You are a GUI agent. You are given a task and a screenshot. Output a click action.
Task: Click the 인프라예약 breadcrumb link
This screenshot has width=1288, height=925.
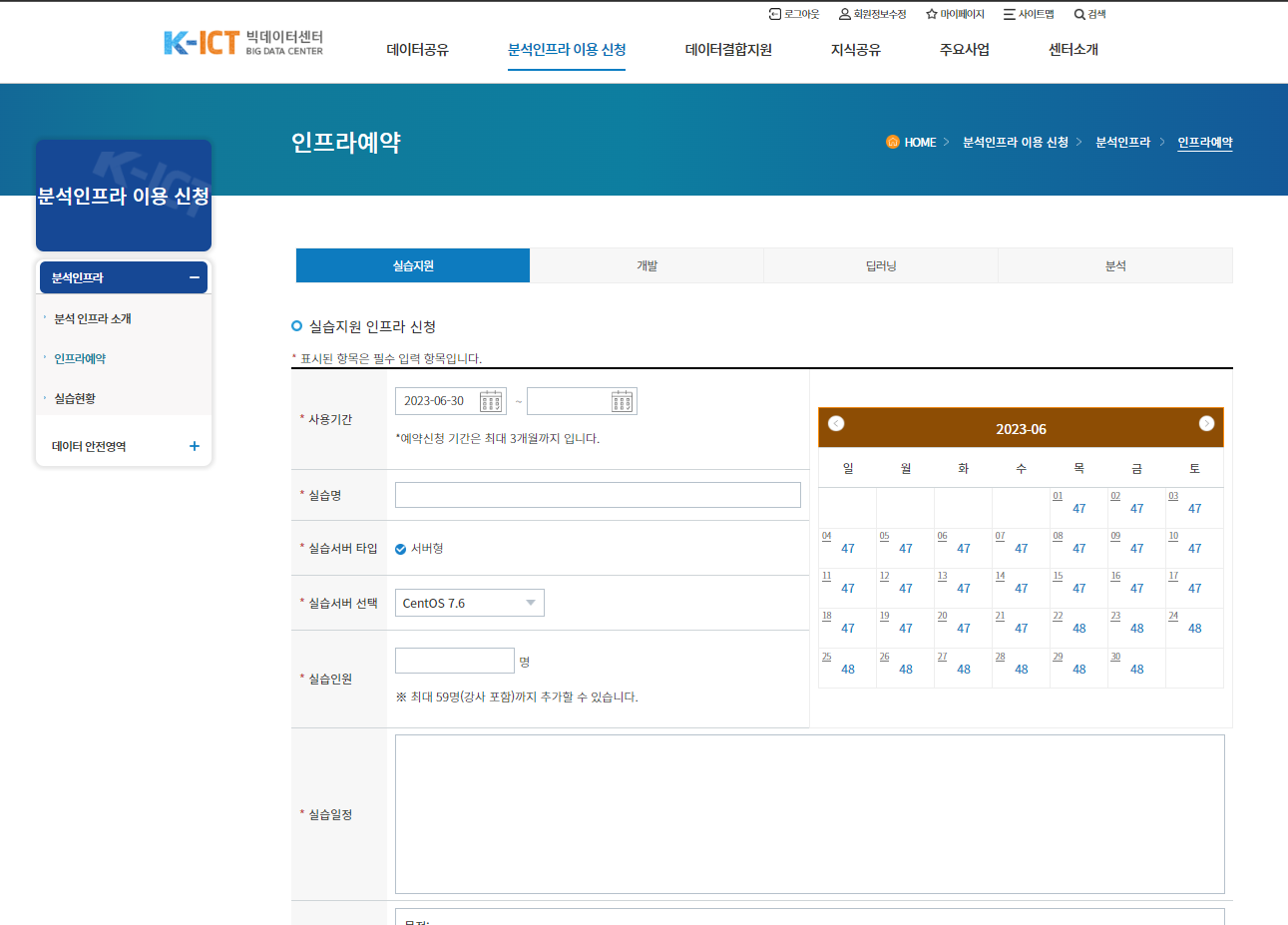[x=1205, y=143]
